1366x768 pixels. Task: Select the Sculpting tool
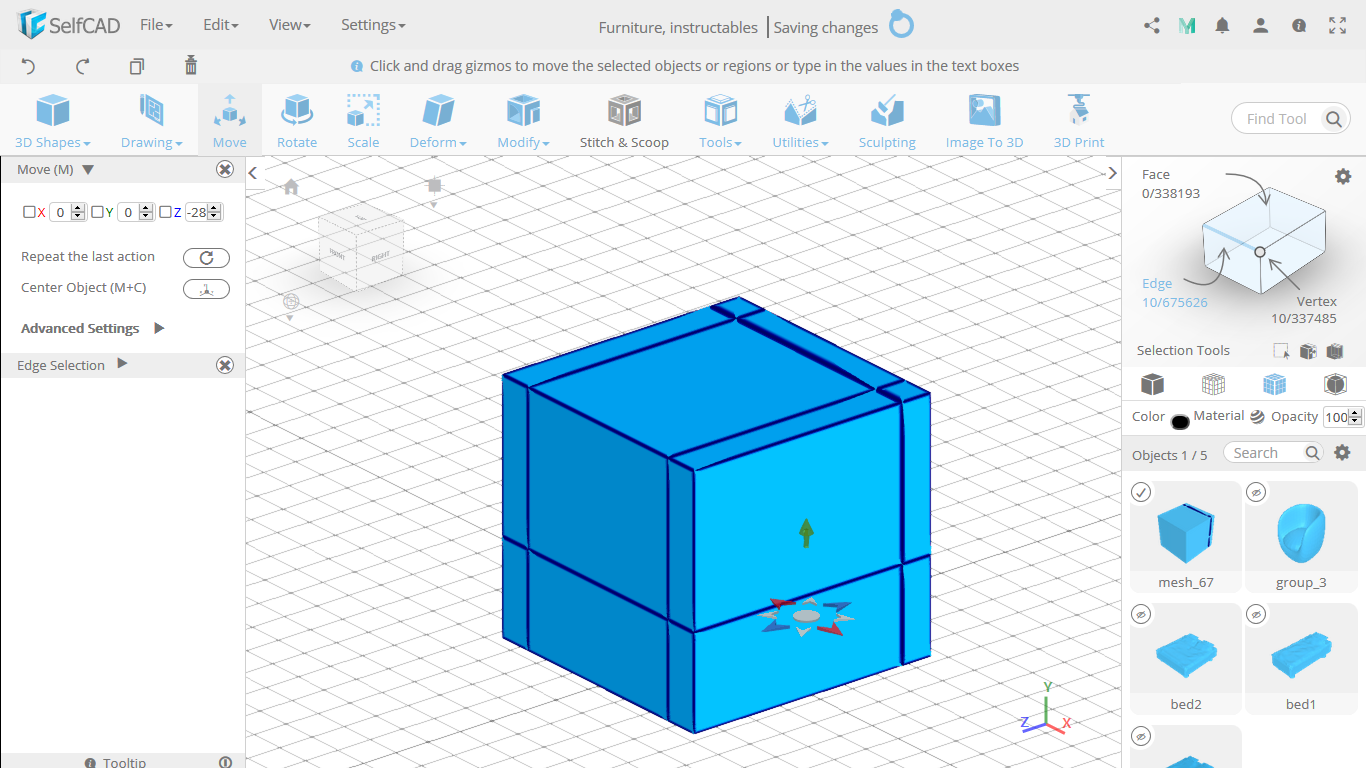[x=886, y=120]
